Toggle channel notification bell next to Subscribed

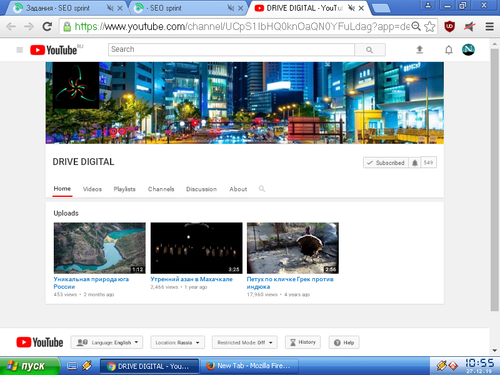[415, 163]
